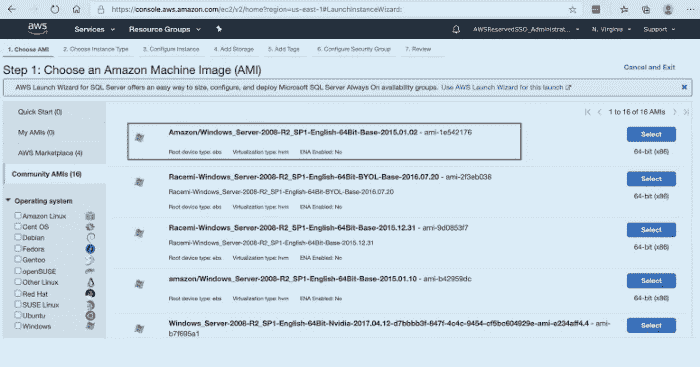This screenshot has height=367, width=700.
Task: Click the pin shortcut icon in navbar
Action: click(219, 29)
